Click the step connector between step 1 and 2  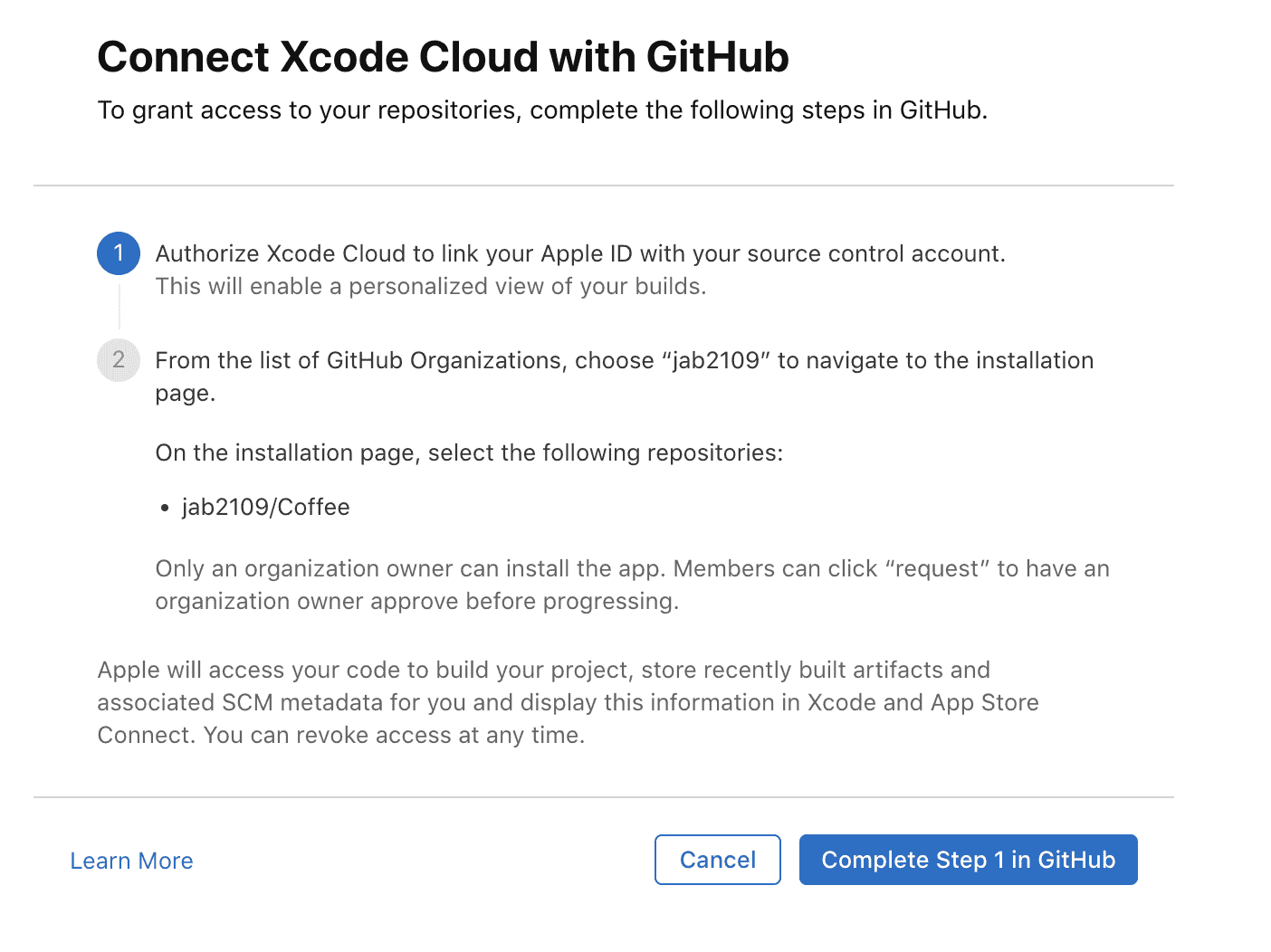point(118,308)
